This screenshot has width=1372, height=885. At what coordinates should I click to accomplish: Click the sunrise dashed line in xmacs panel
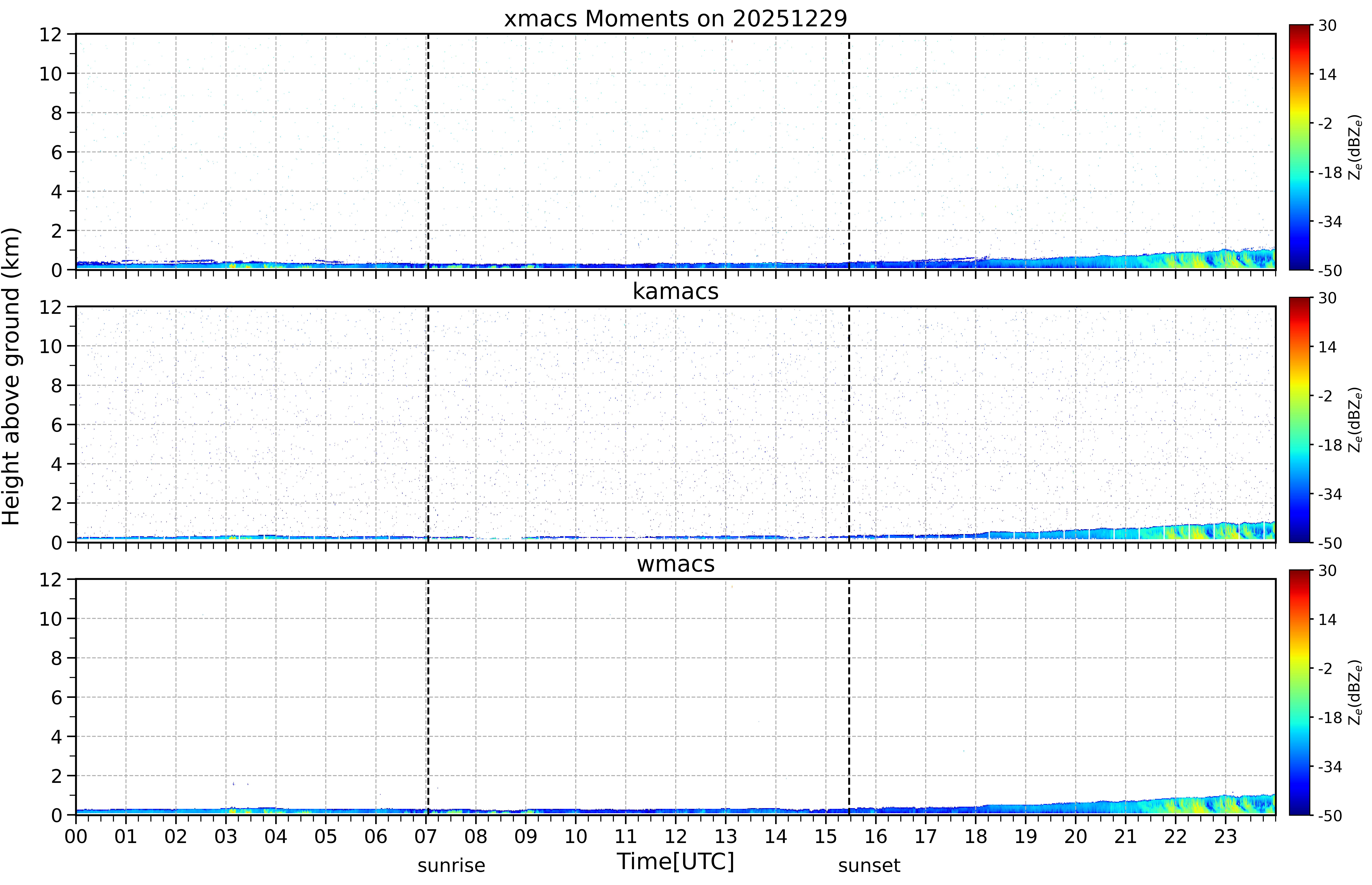(x=428, y=152)
